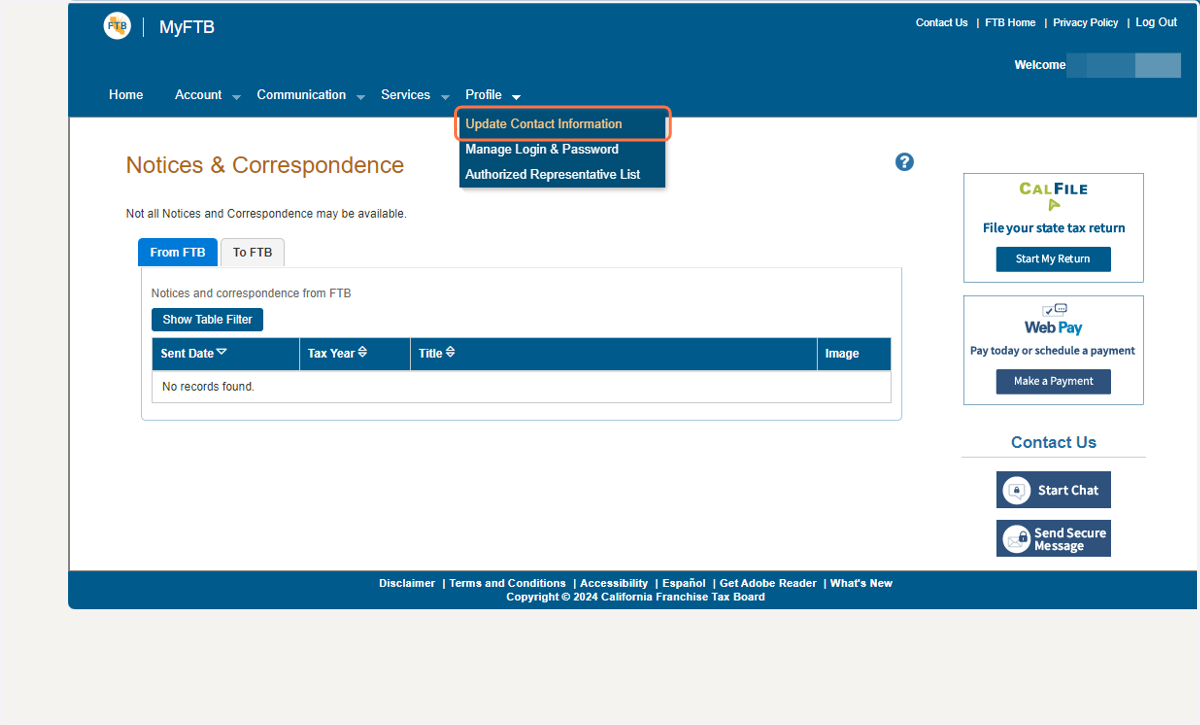Select Update Contact Information

pos(562,124)
